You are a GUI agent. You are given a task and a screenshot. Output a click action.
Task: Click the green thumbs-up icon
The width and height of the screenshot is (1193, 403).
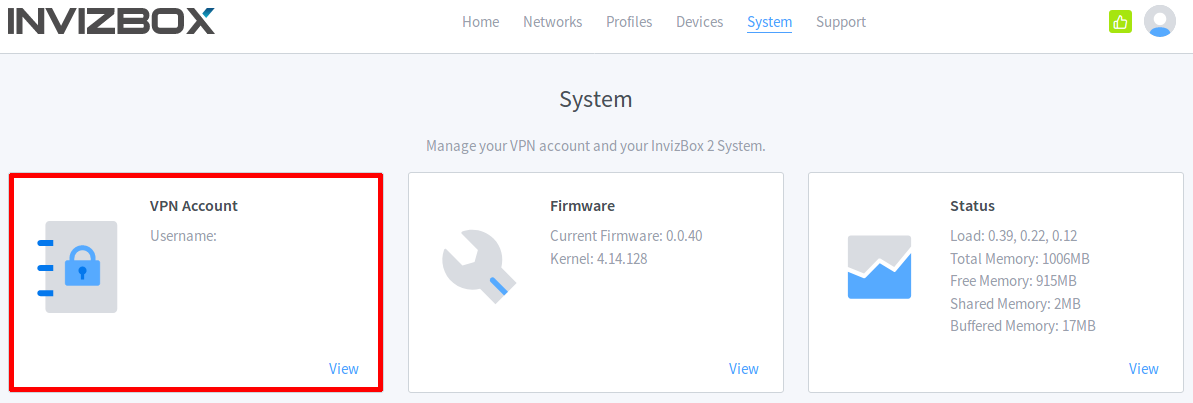tap(1119, 21)
